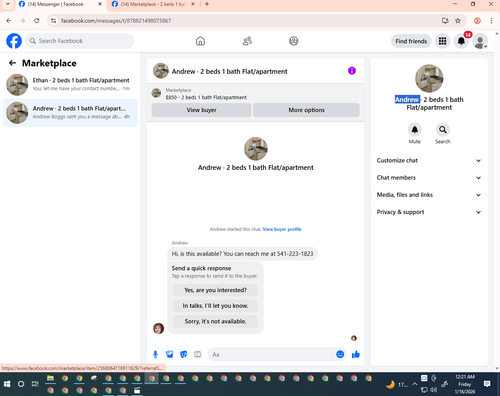Click the large apartment photo in info panel
The width and height of the screenshot is (500, 396).
click(x=429, y=78)
